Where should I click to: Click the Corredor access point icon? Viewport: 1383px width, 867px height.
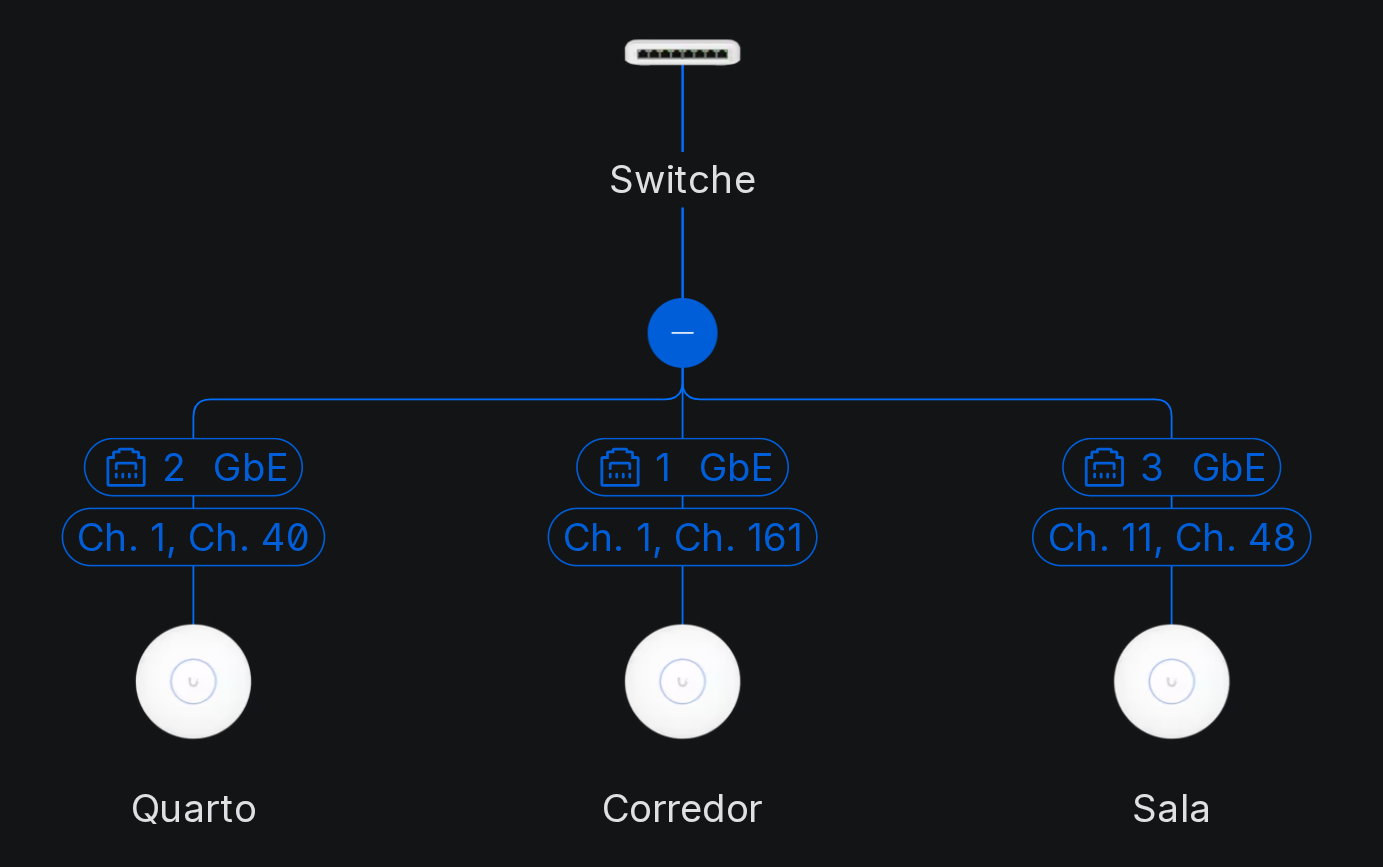coord(682,682)
